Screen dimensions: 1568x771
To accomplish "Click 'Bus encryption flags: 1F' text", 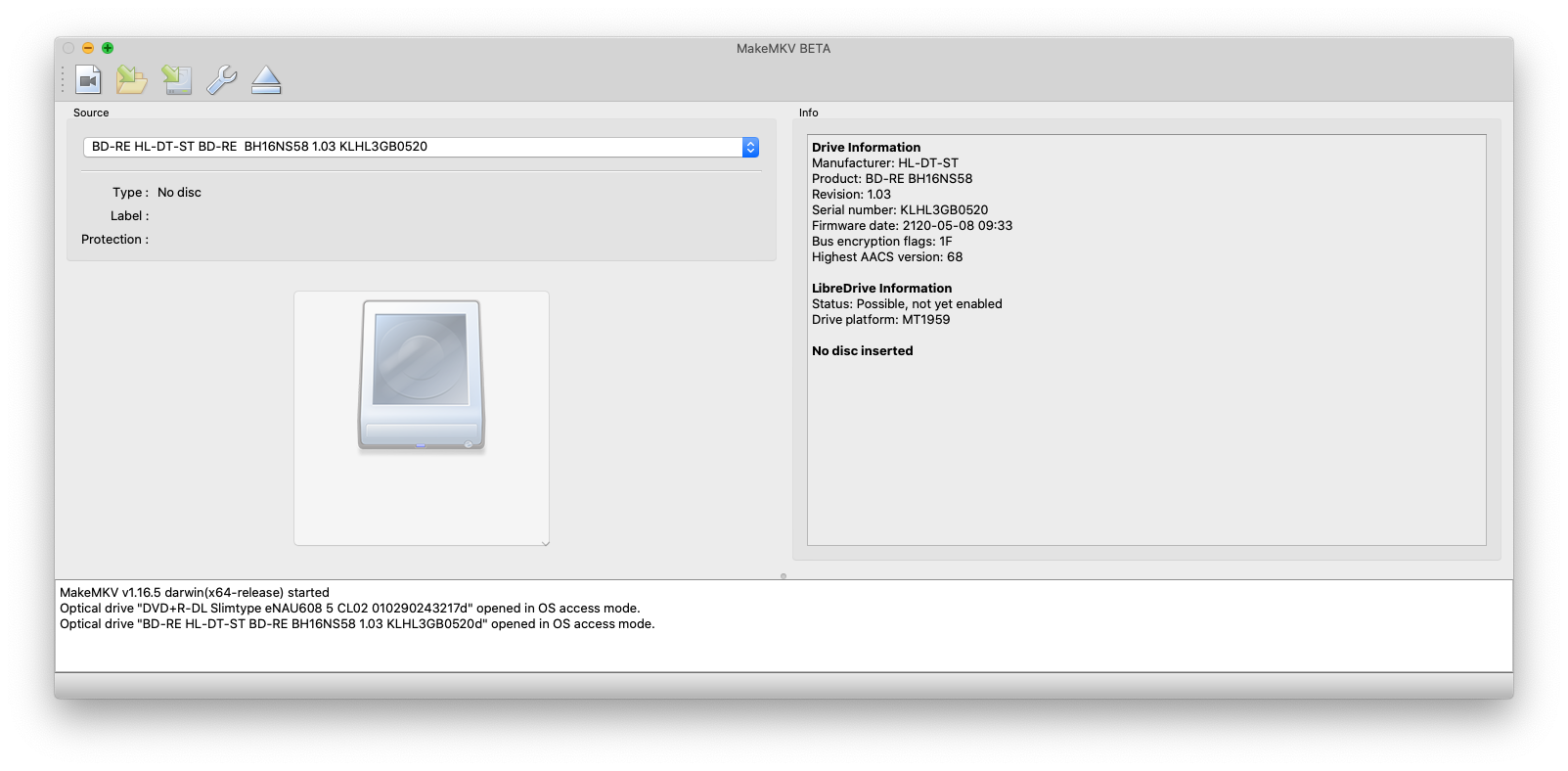I will 881,242.
